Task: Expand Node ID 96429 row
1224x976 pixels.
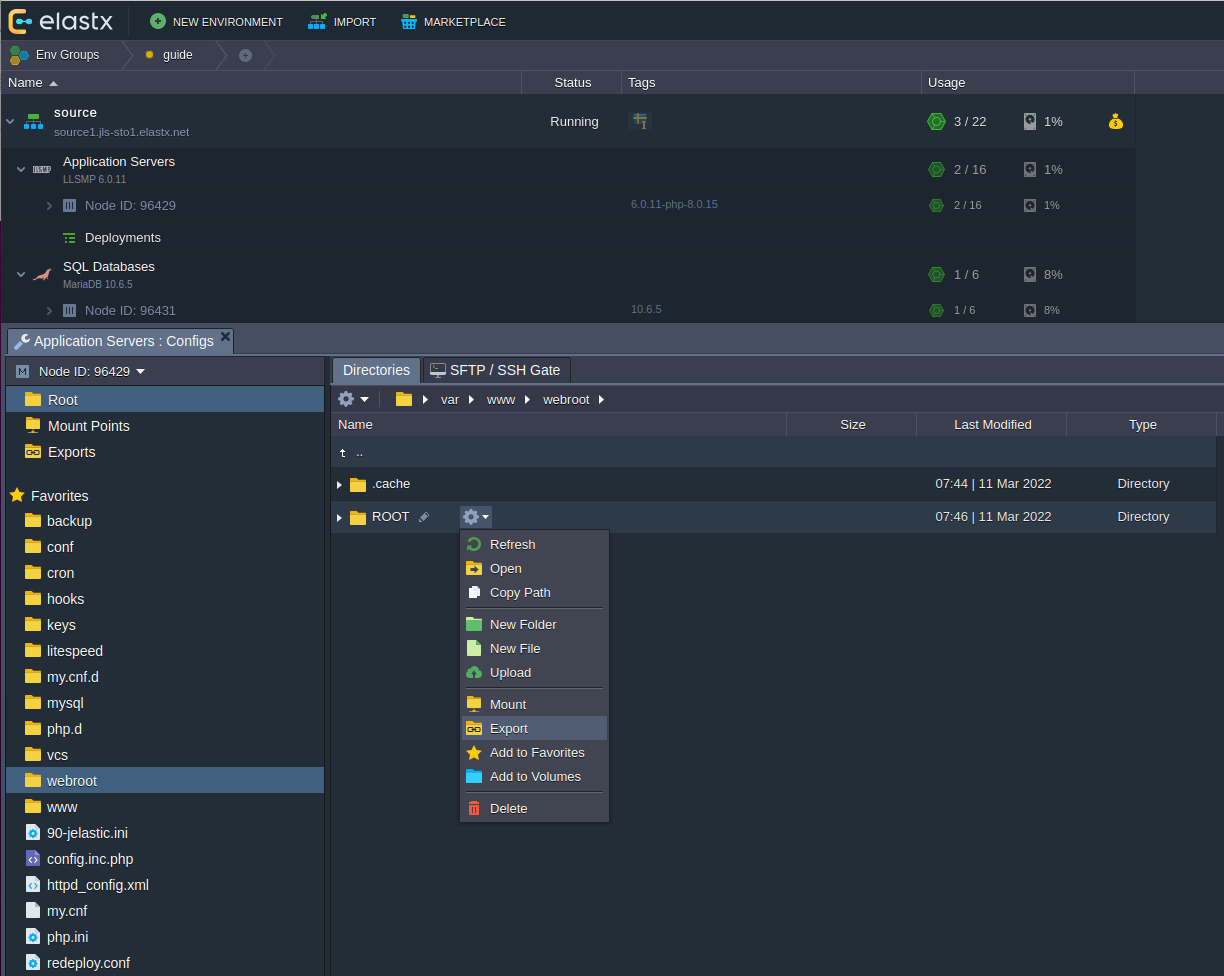Action: coord(49,206)
